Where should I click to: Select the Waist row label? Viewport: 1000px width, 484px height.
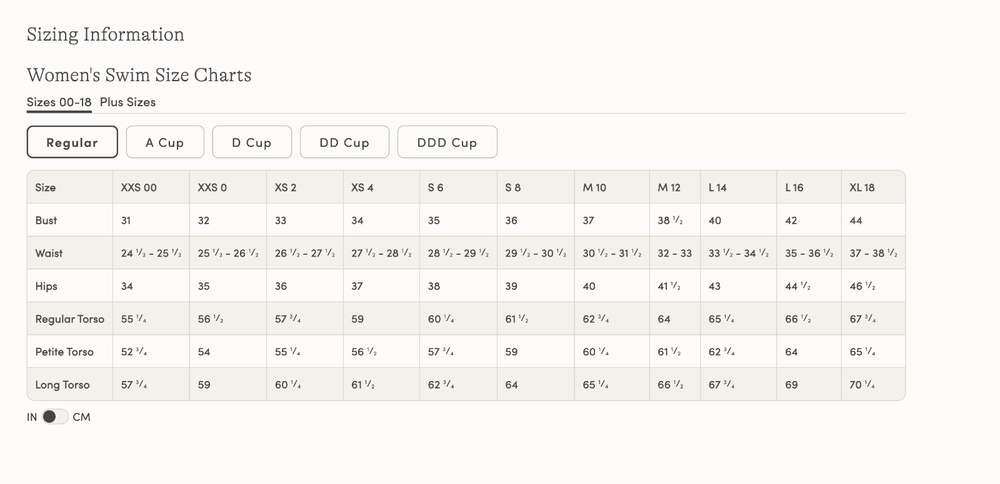[49, 253]
